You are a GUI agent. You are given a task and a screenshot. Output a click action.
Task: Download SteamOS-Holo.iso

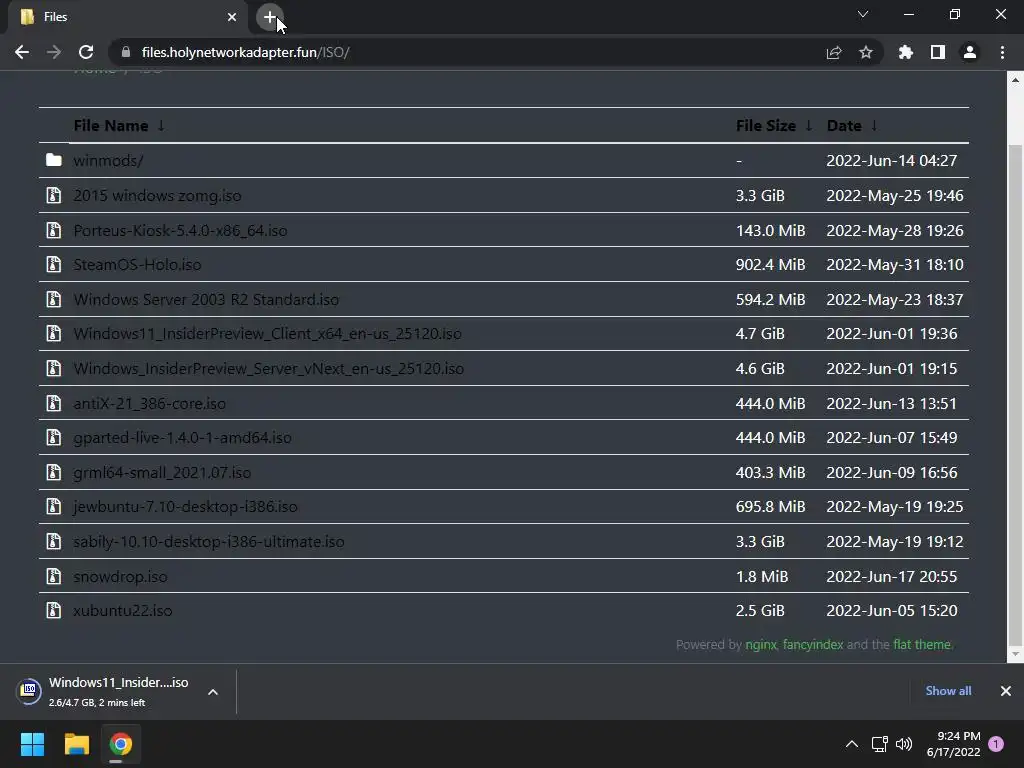137,264
